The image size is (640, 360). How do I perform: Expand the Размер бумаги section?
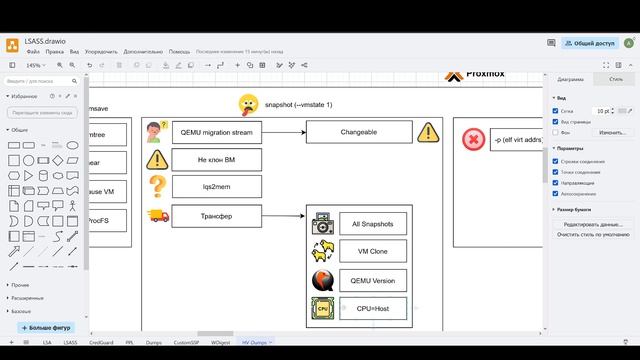click(x=572, y=209)
